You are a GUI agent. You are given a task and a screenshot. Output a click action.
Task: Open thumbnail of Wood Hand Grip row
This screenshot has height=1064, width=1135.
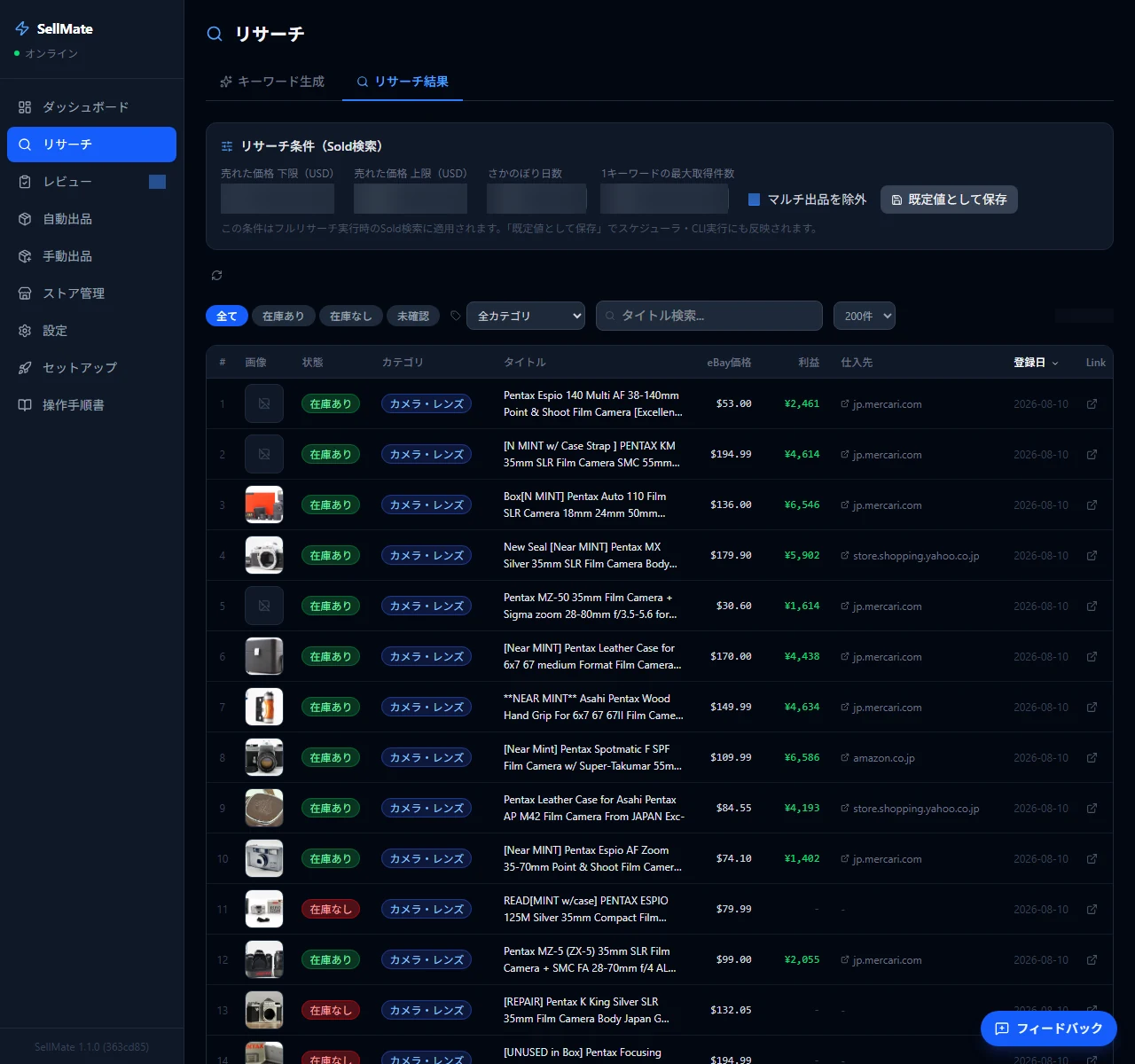(x=264, y=707)
